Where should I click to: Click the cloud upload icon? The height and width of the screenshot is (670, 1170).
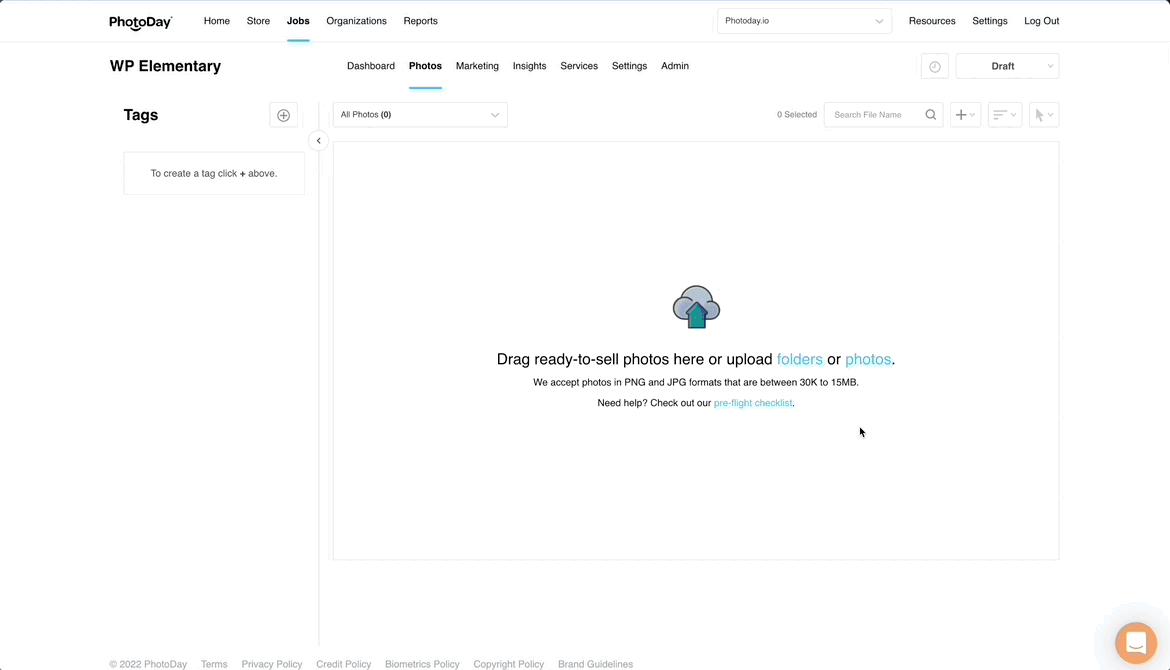[696, 307]
